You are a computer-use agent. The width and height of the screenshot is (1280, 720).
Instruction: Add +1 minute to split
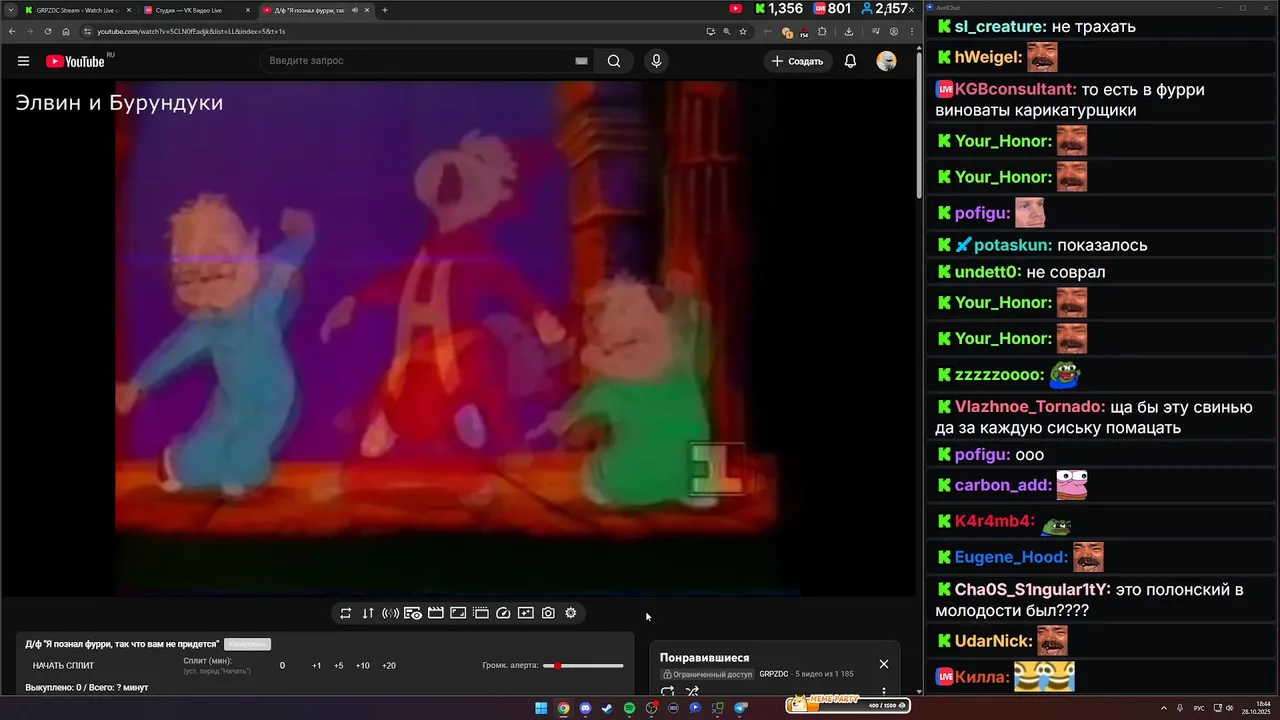coord(316,666)
